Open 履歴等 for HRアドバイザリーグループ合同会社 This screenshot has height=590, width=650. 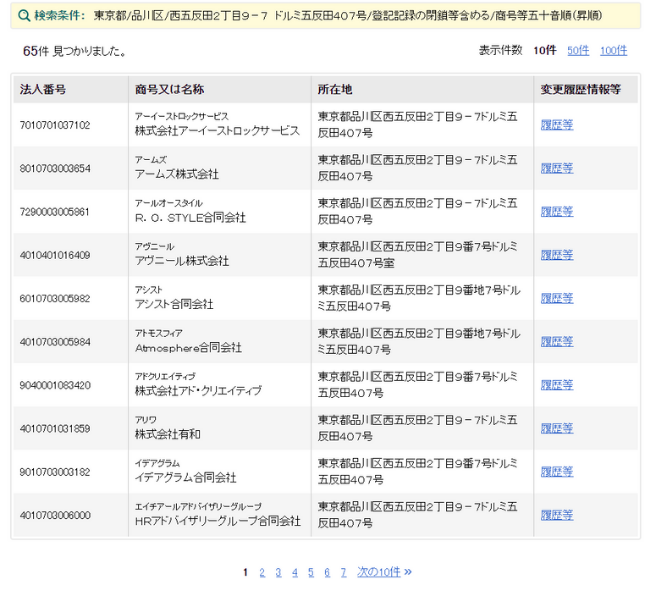(x=556, y=515)
